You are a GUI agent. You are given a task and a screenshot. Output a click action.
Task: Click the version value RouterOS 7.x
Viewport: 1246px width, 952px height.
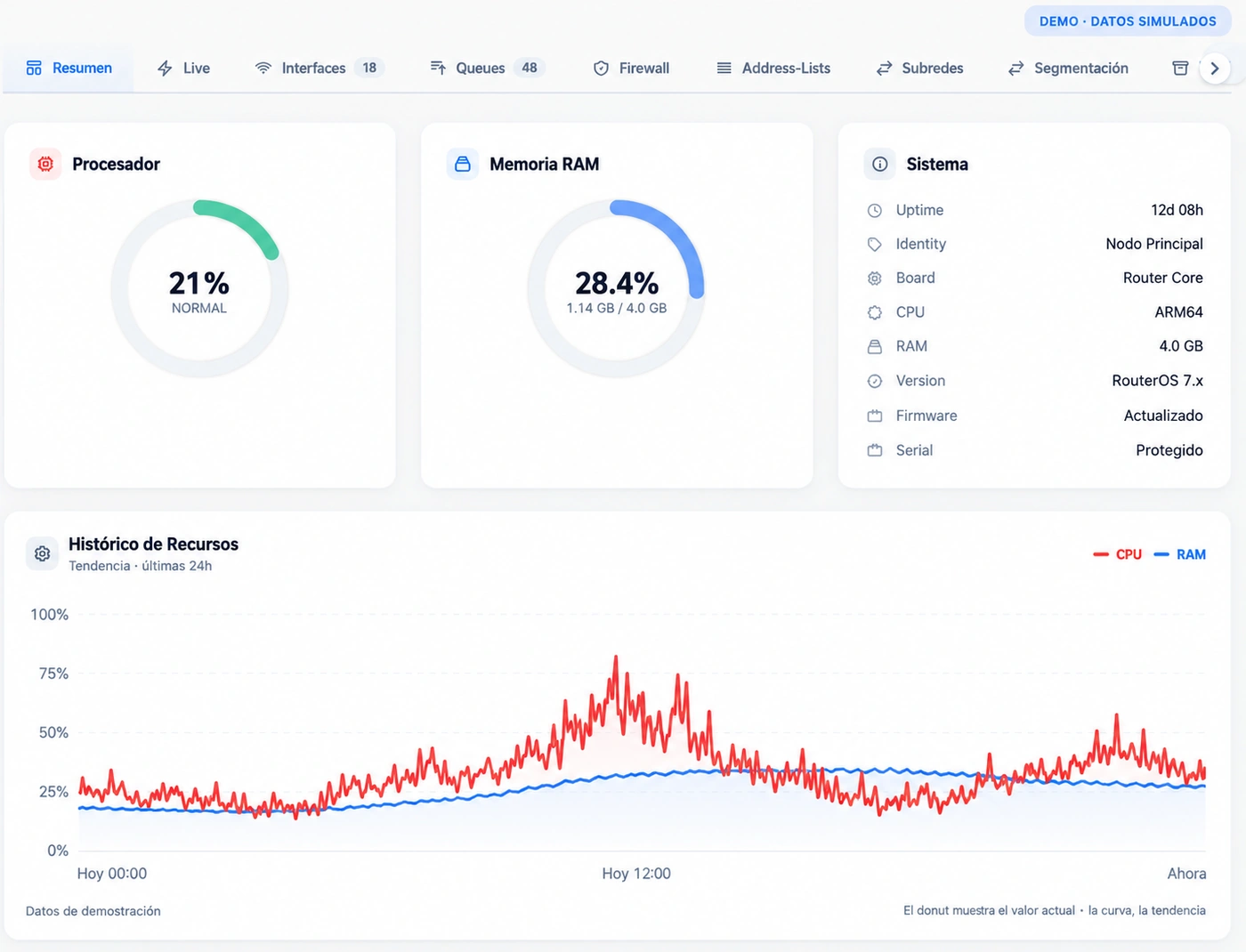tap(1157, 381)
